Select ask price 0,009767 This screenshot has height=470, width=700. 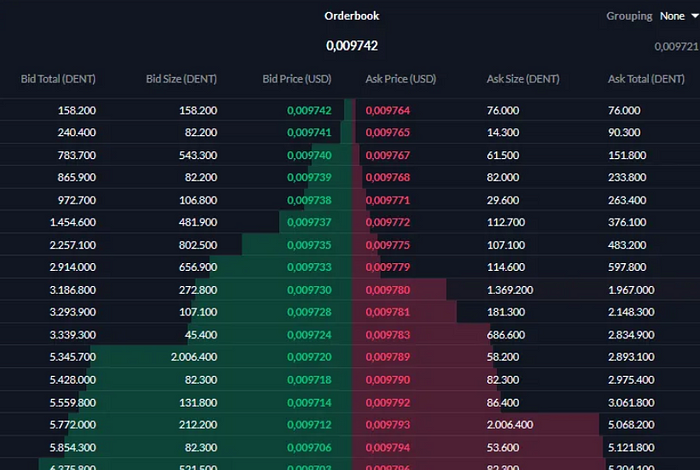(x=388, y=155)
